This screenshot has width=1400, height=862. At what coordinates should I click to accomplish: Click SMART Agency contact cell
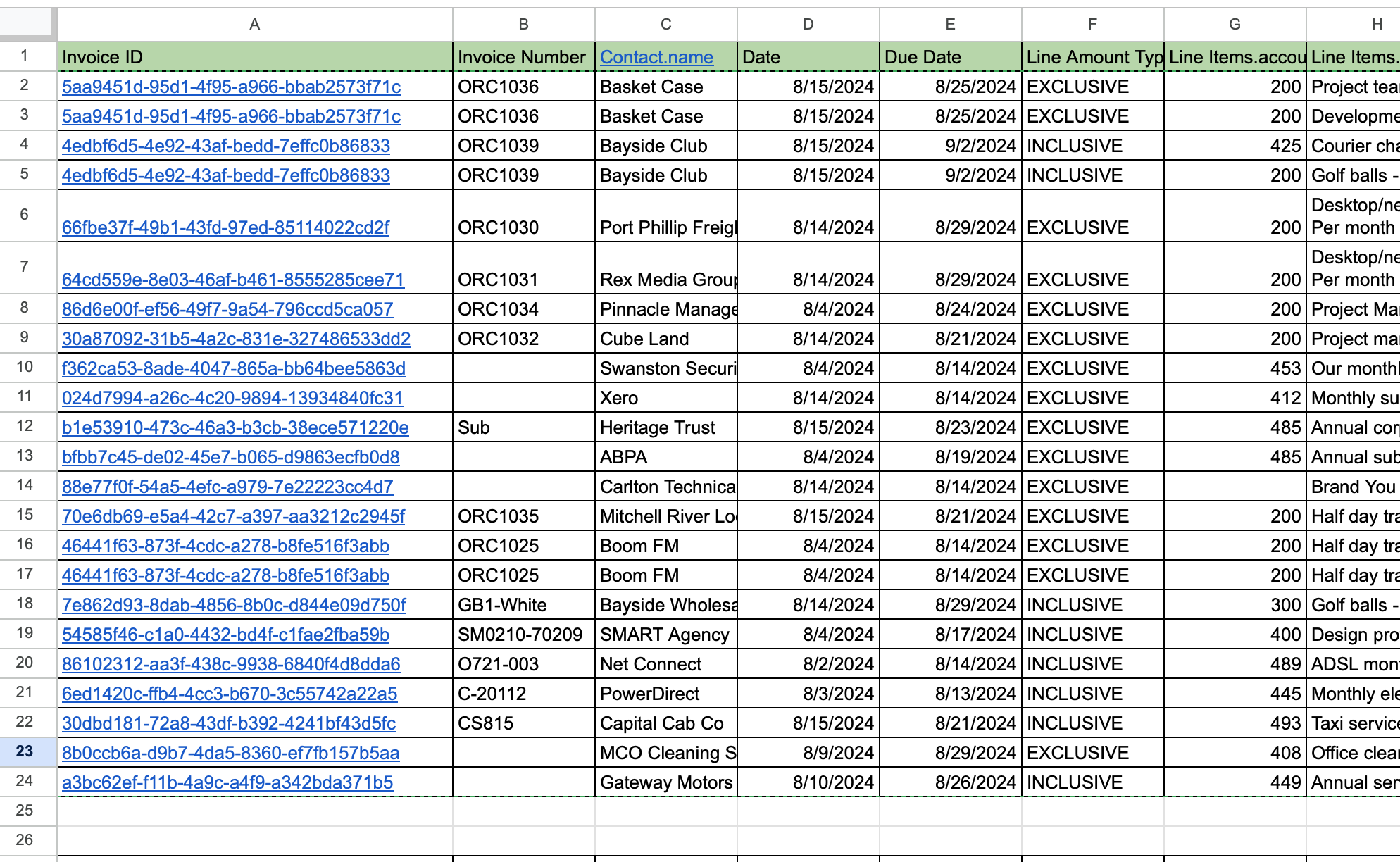click(x=665, y=635)
